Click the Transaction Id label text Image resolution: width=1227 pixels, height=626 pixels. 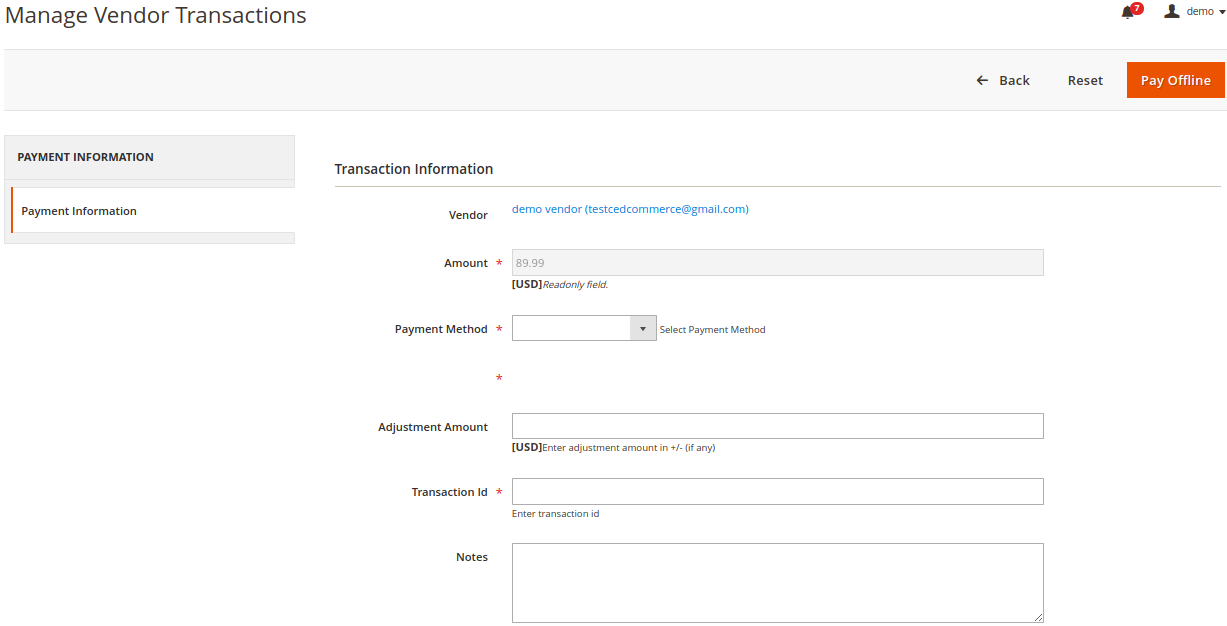coord(449,492)
